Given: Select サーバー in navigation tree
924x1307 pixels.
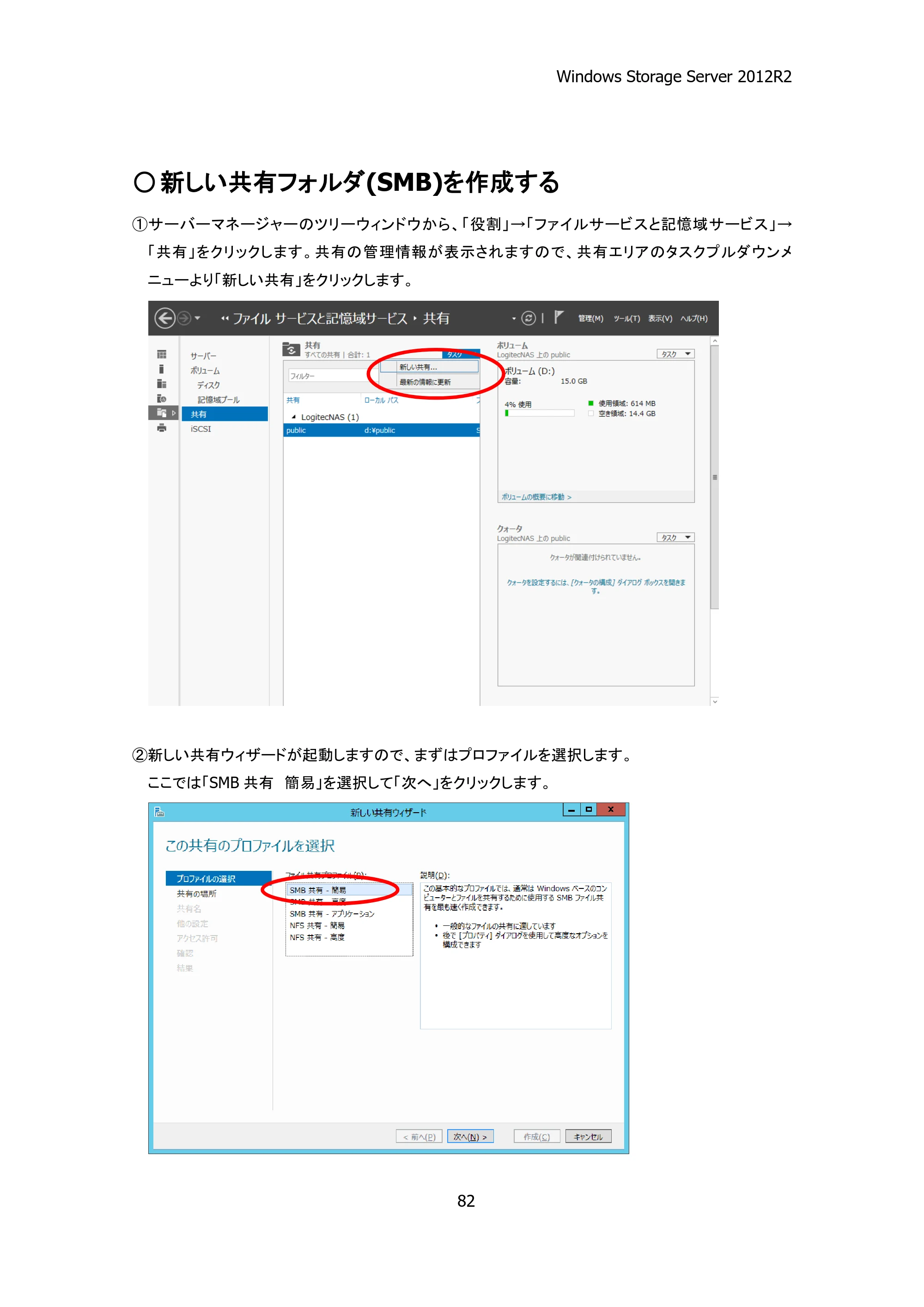Looking at the screenshot, I should 203,356.
